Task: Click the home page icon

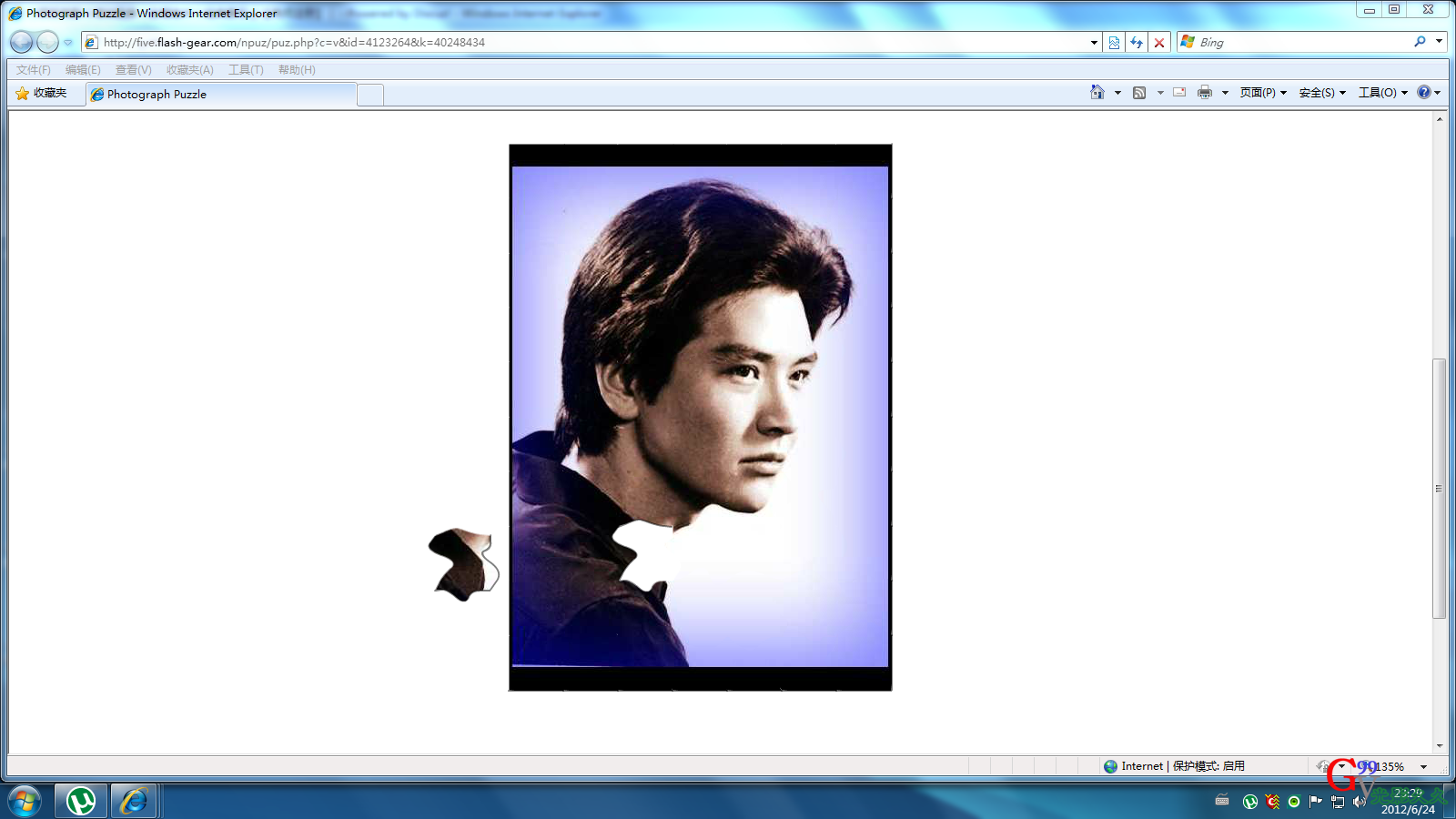Action: pos(1097,92)
